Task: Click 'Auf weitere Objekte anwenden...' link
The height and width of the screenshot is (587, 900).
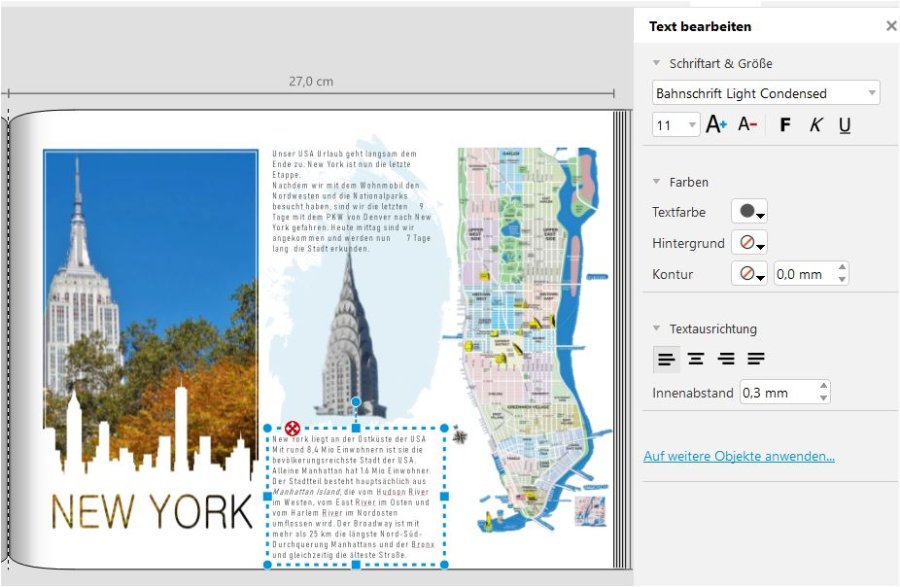Action: (739, 457)
